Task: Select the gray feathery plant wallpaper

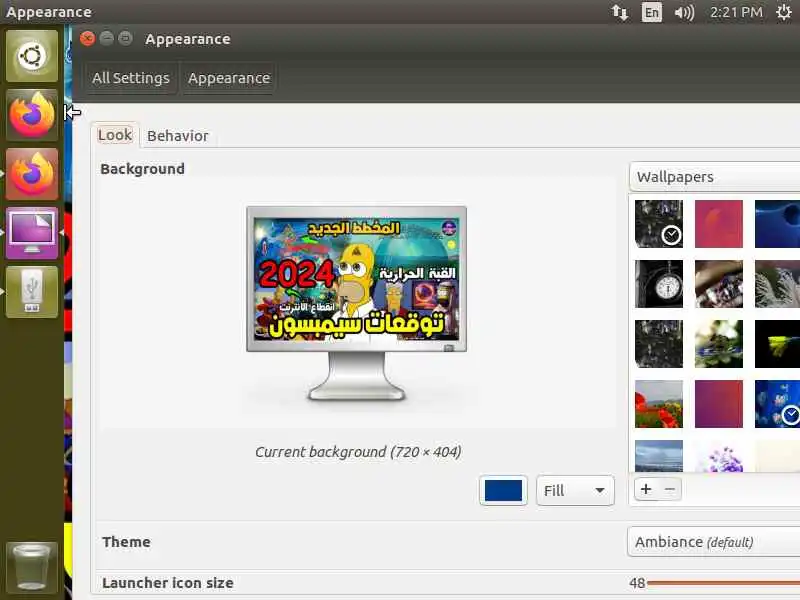Action: (778, 284)
